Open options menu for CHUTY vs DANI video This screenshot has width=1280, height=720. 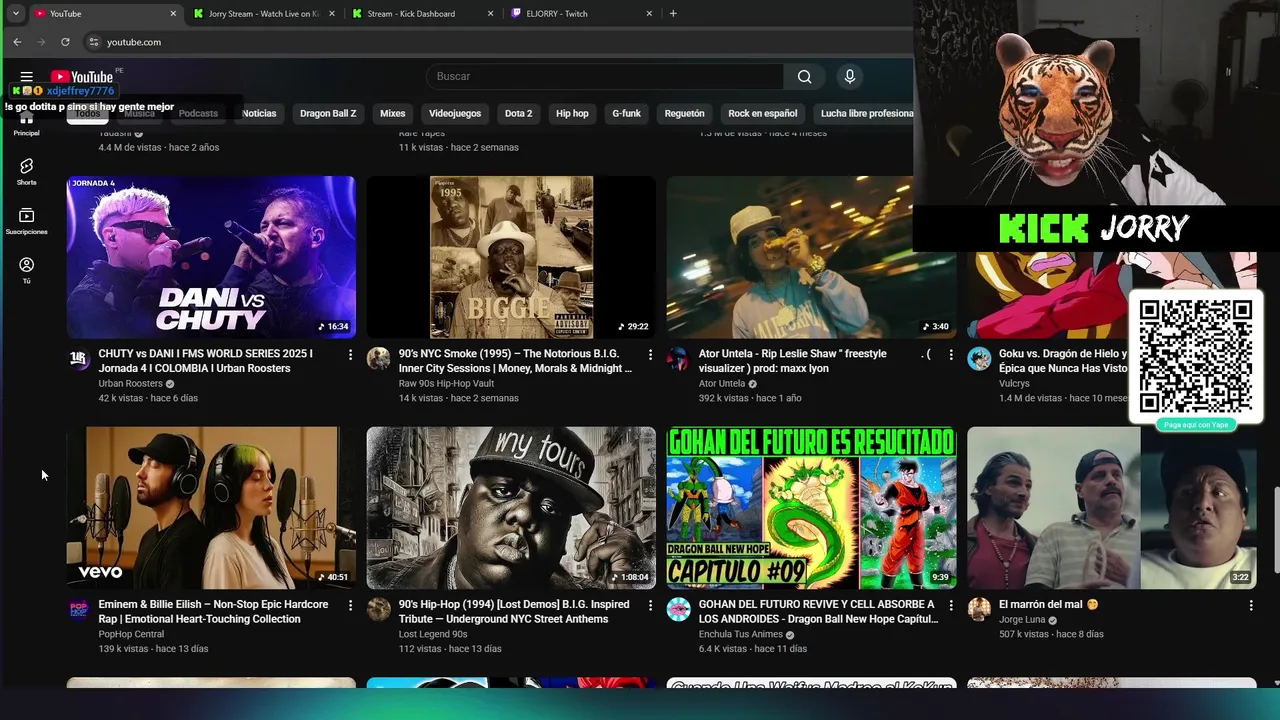350,355
